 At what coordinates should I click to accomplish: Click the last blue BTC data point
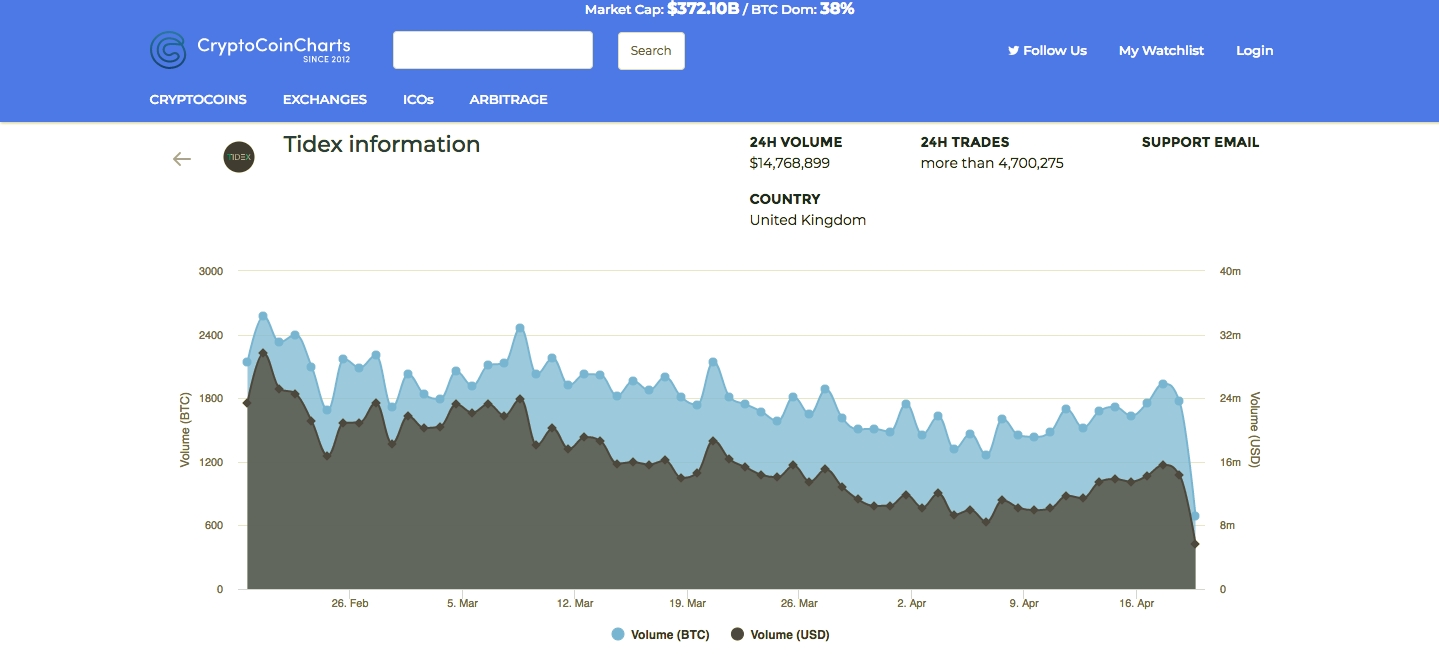pos(1195,517)
